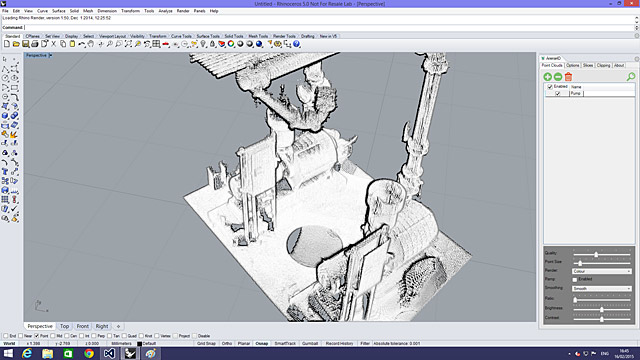Click the green plus add point cloud icon

548,77
